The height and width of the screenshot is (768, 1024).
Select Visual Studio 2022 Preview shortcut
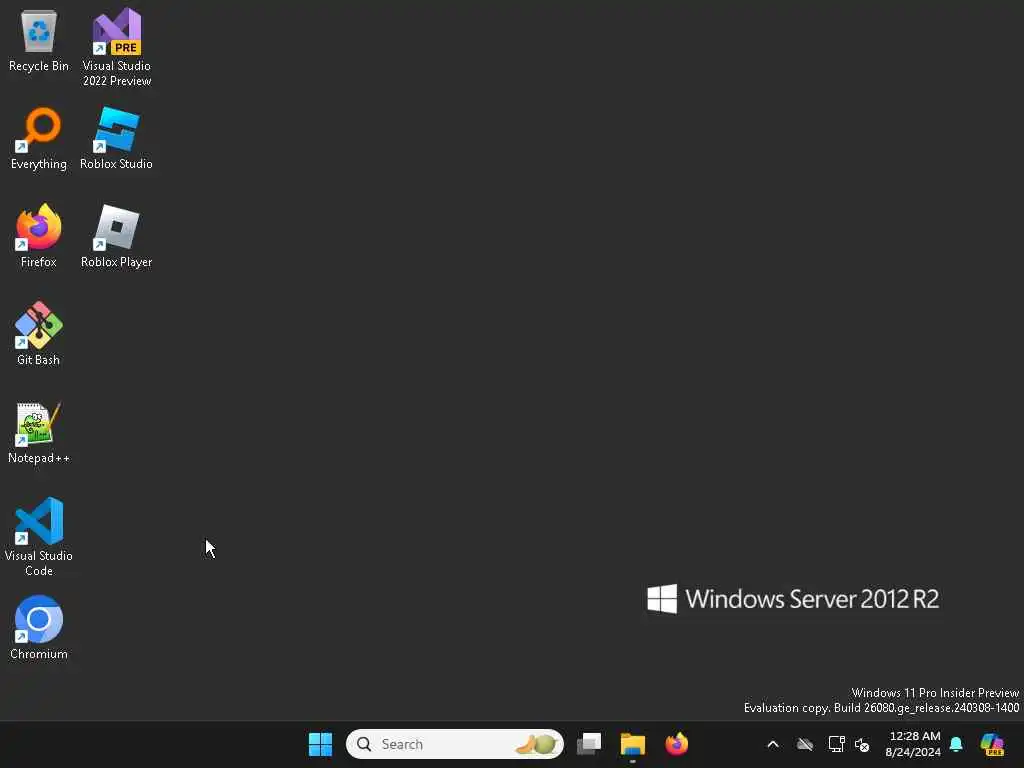pos(117,48)
